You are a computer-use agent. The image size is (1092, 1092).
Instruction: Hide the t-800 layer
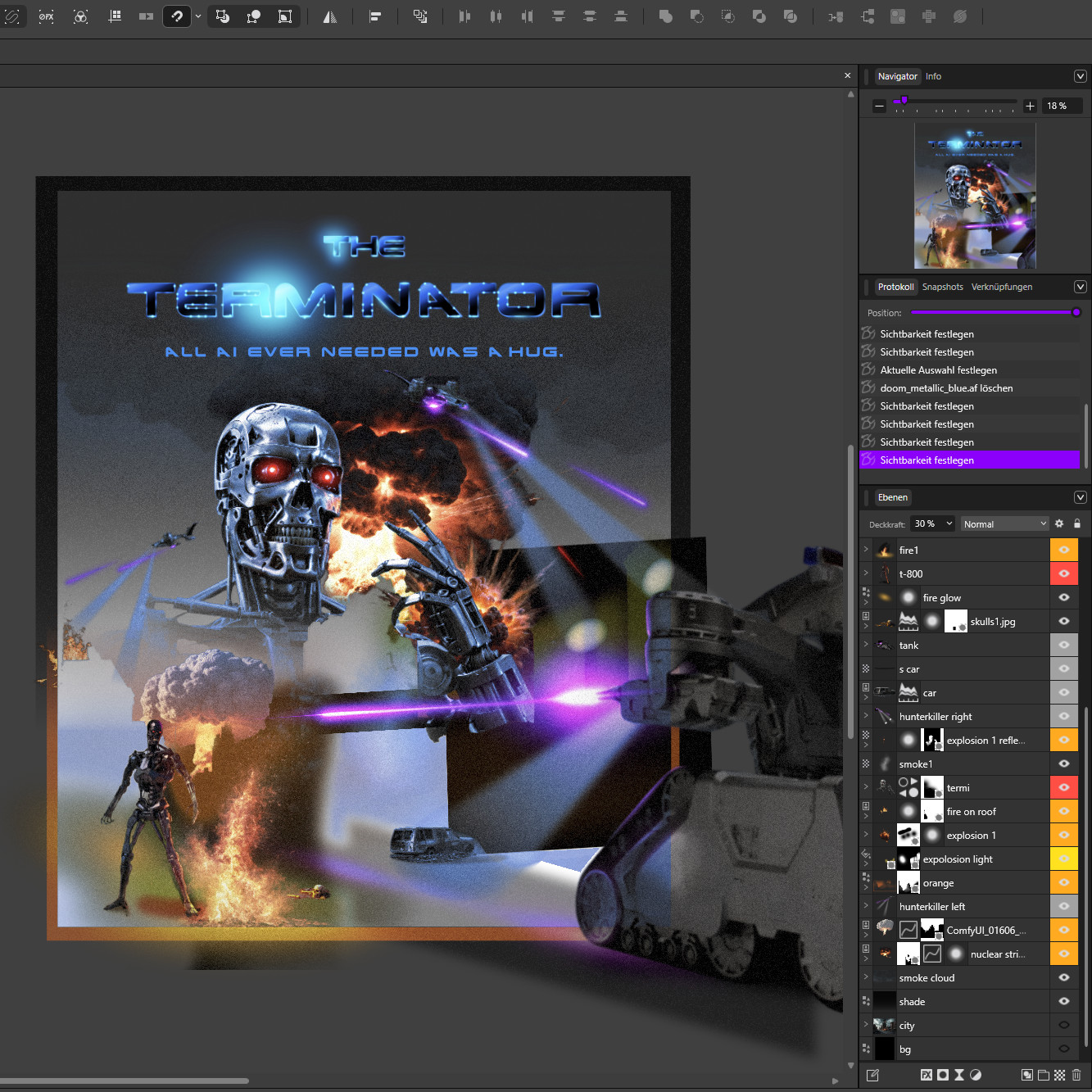pyautogui.click(x=1064, y=574)
